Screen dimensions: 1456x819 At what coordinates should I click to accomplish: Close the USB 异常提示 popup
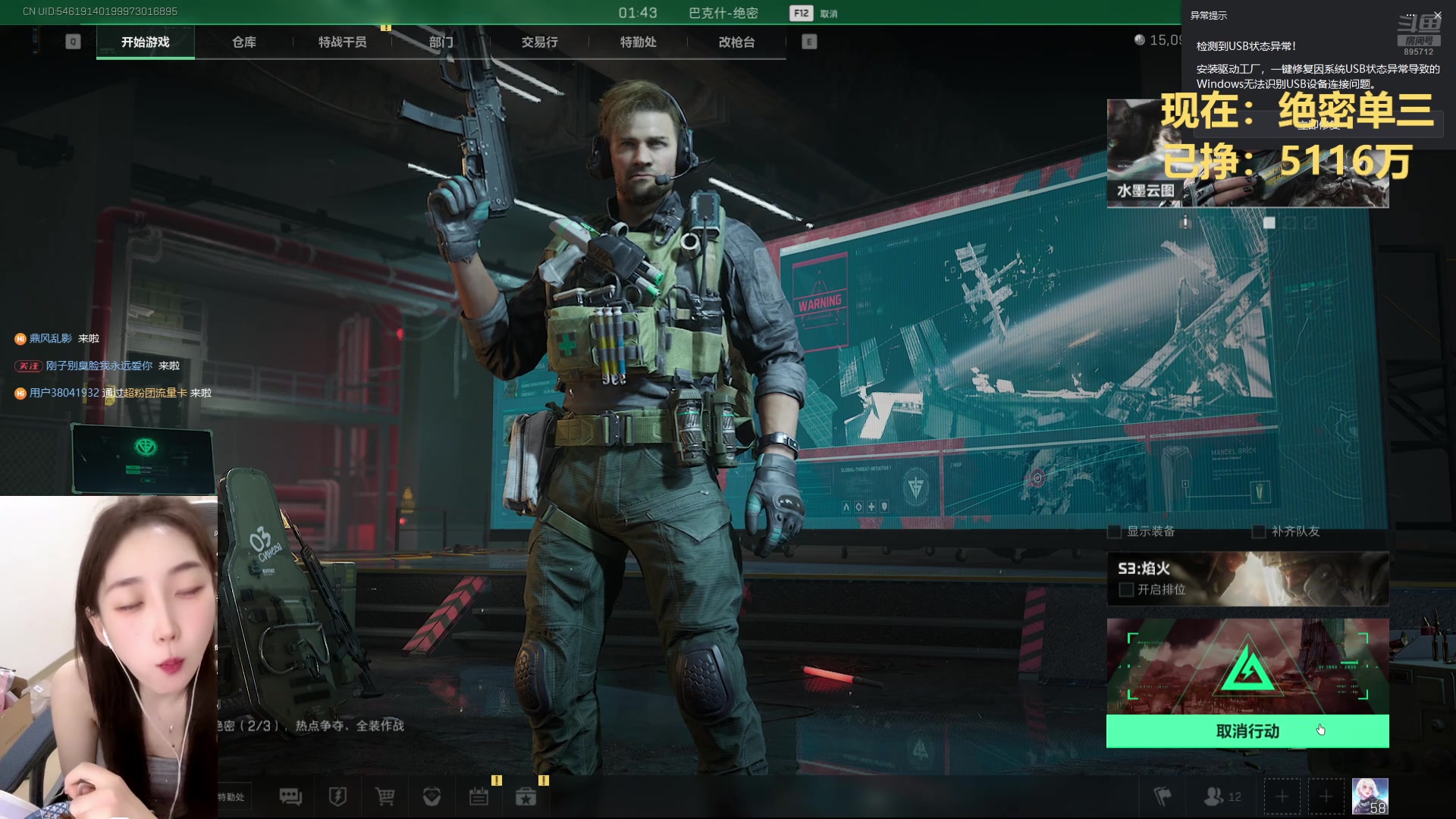pos(1437,15)
